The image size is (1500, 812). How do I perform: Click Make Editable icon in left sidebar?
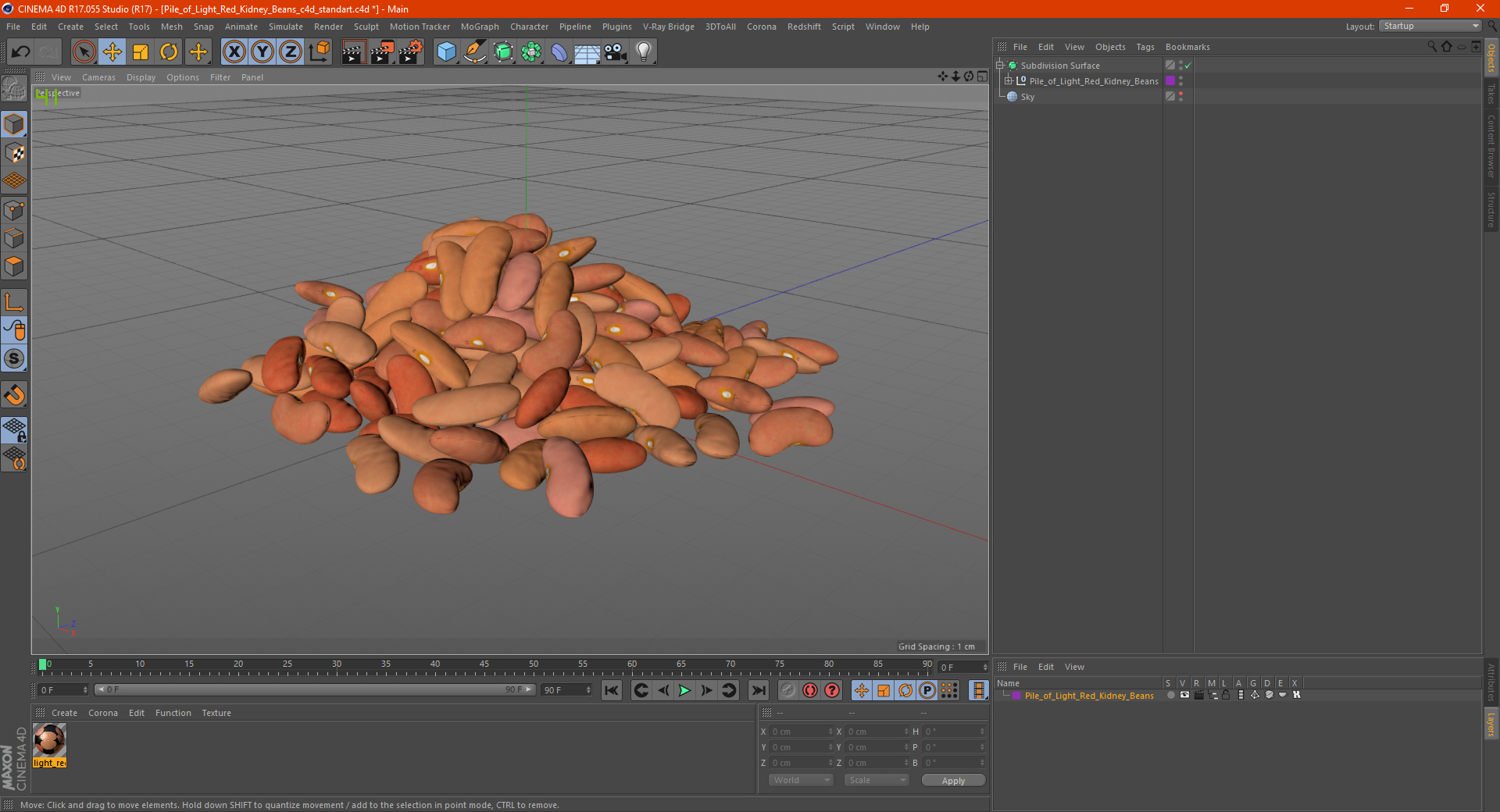[14, 89]
